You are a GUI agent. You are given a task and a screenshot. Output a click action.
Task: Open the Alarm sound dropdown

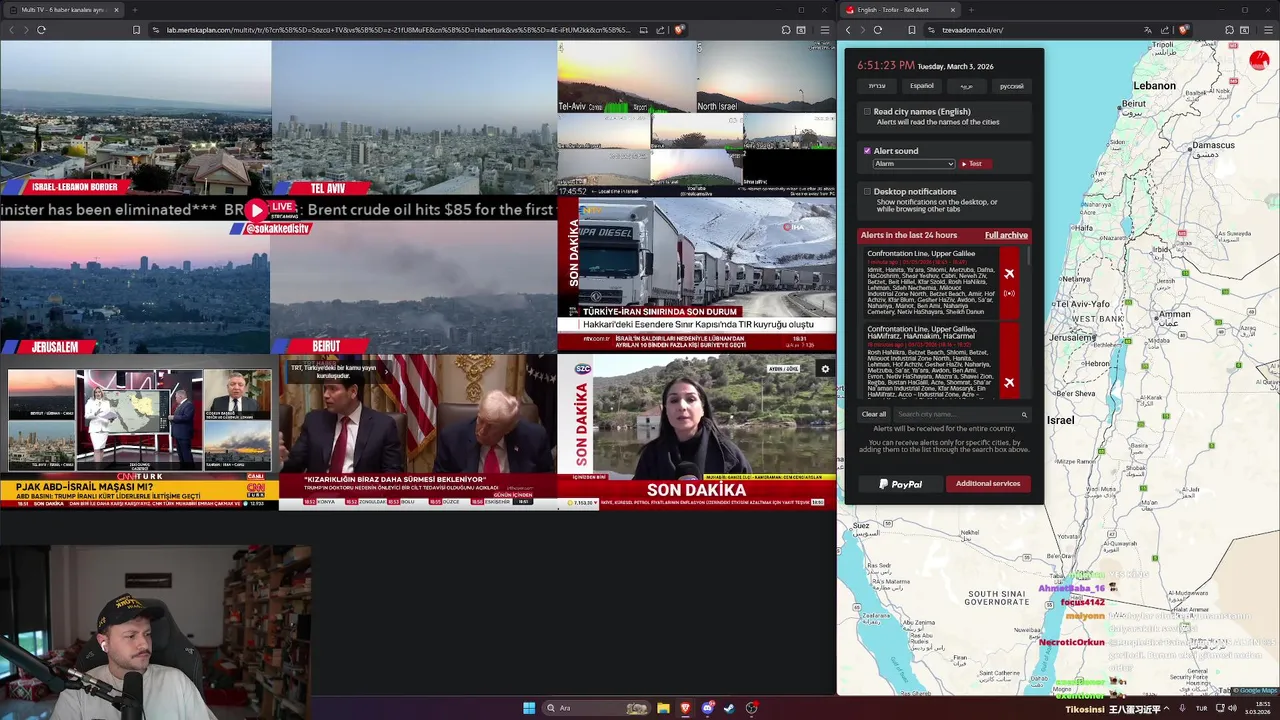(914, 164)
